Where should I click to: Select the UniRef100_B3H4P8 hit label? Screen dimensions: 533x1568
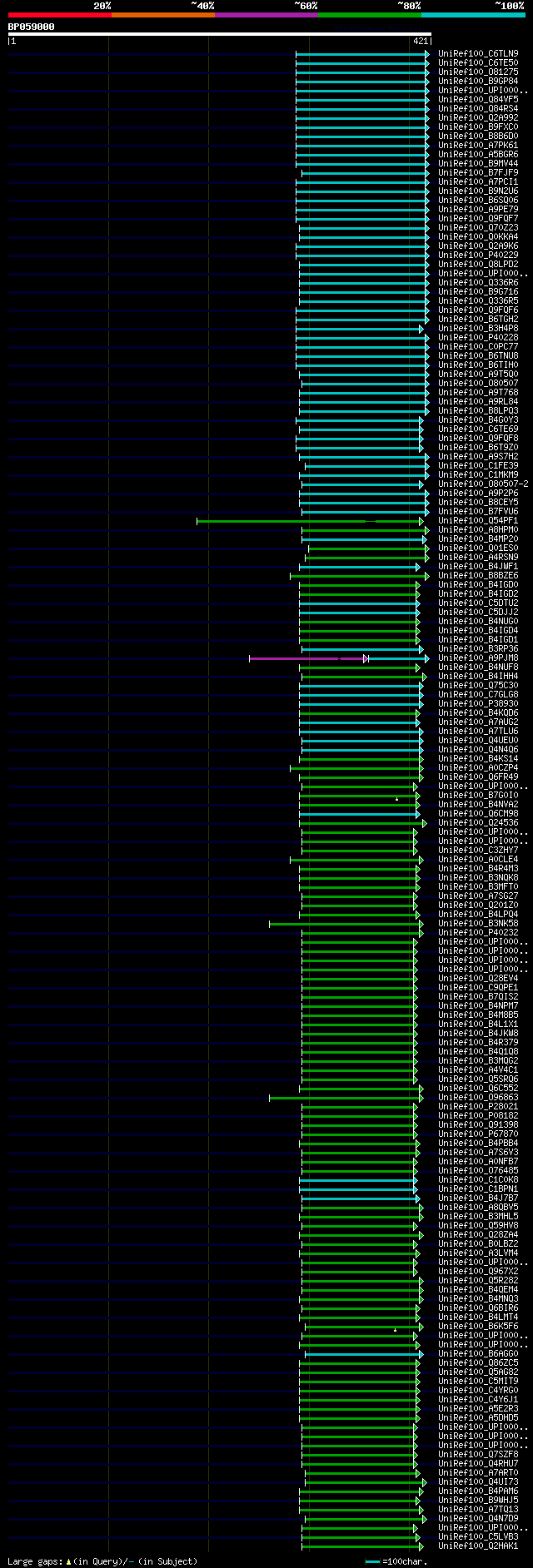click(478, 328)
